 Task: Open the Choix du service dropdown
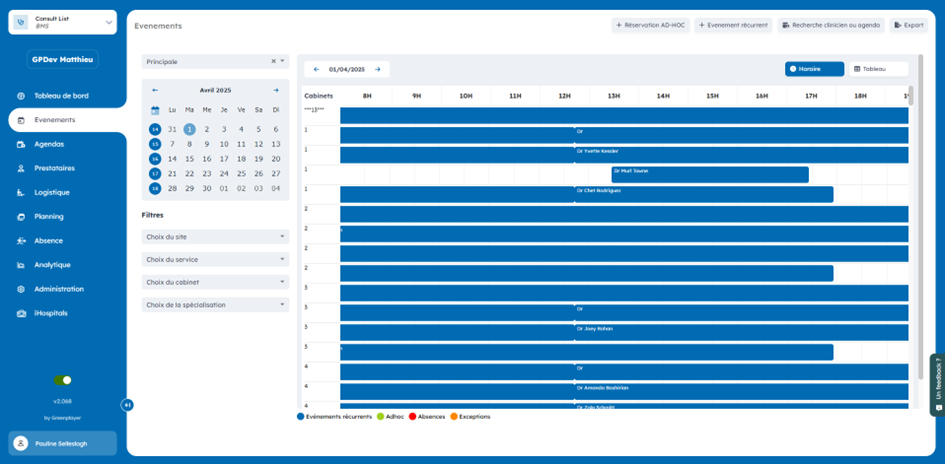coord(215,260)
